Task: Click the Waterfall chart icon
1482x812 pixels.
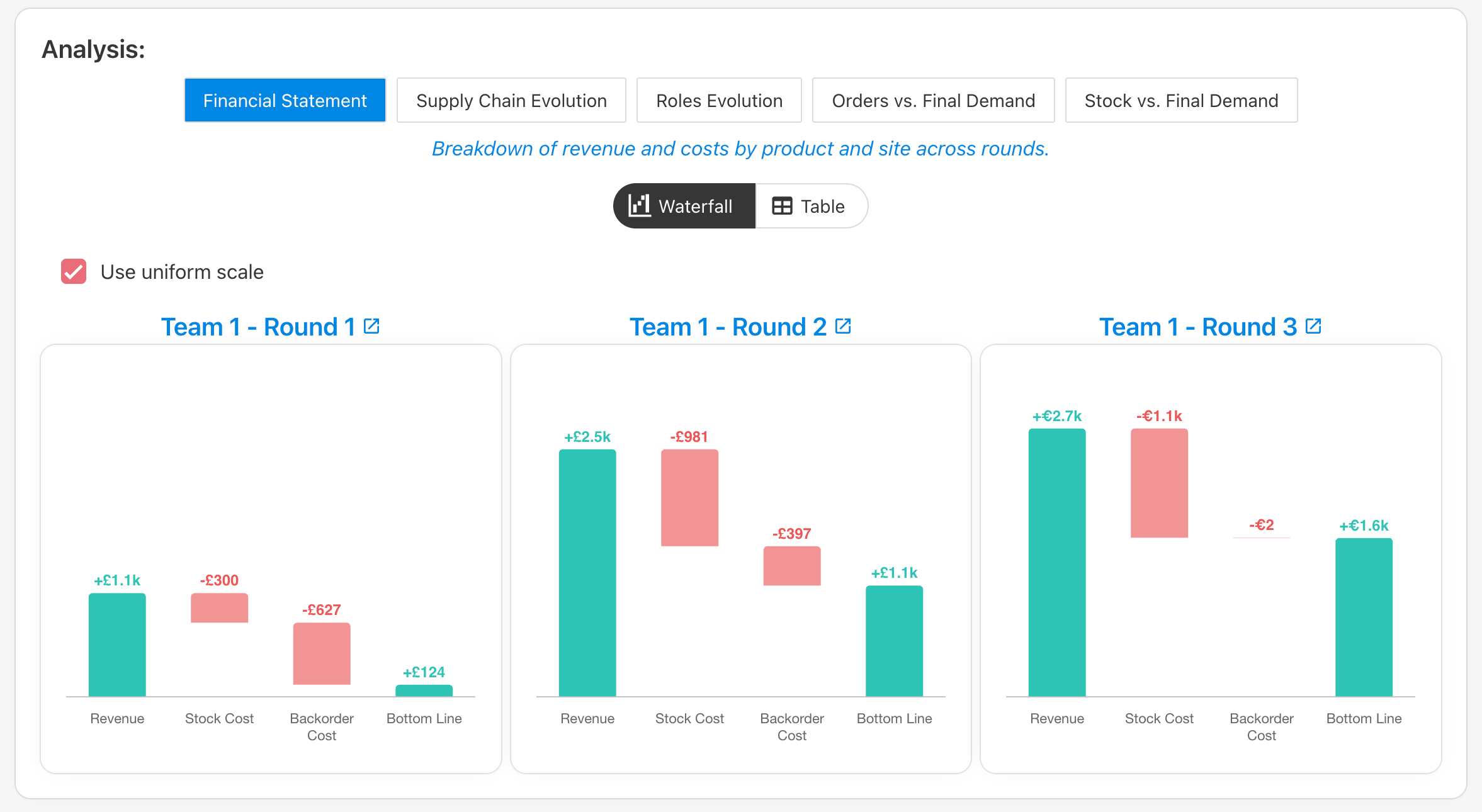Action: point(640,206)
